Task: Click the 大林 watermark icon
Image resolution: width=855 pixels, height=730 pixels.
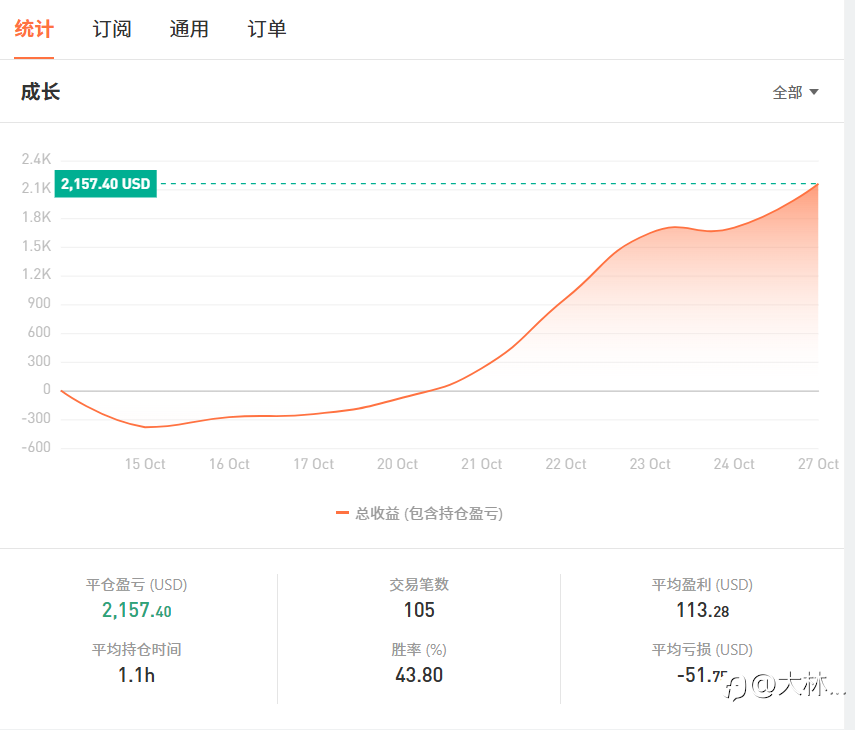Action: pos(737,687)
